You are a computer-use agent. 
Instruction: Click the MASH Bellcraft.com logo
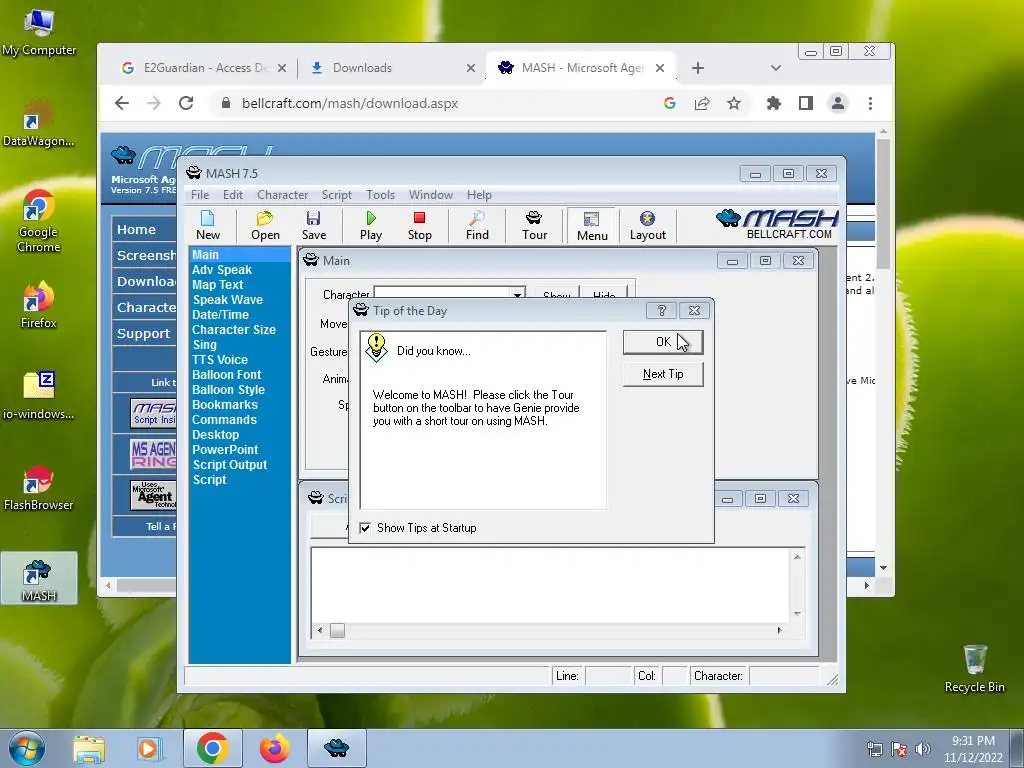(776, 224)
